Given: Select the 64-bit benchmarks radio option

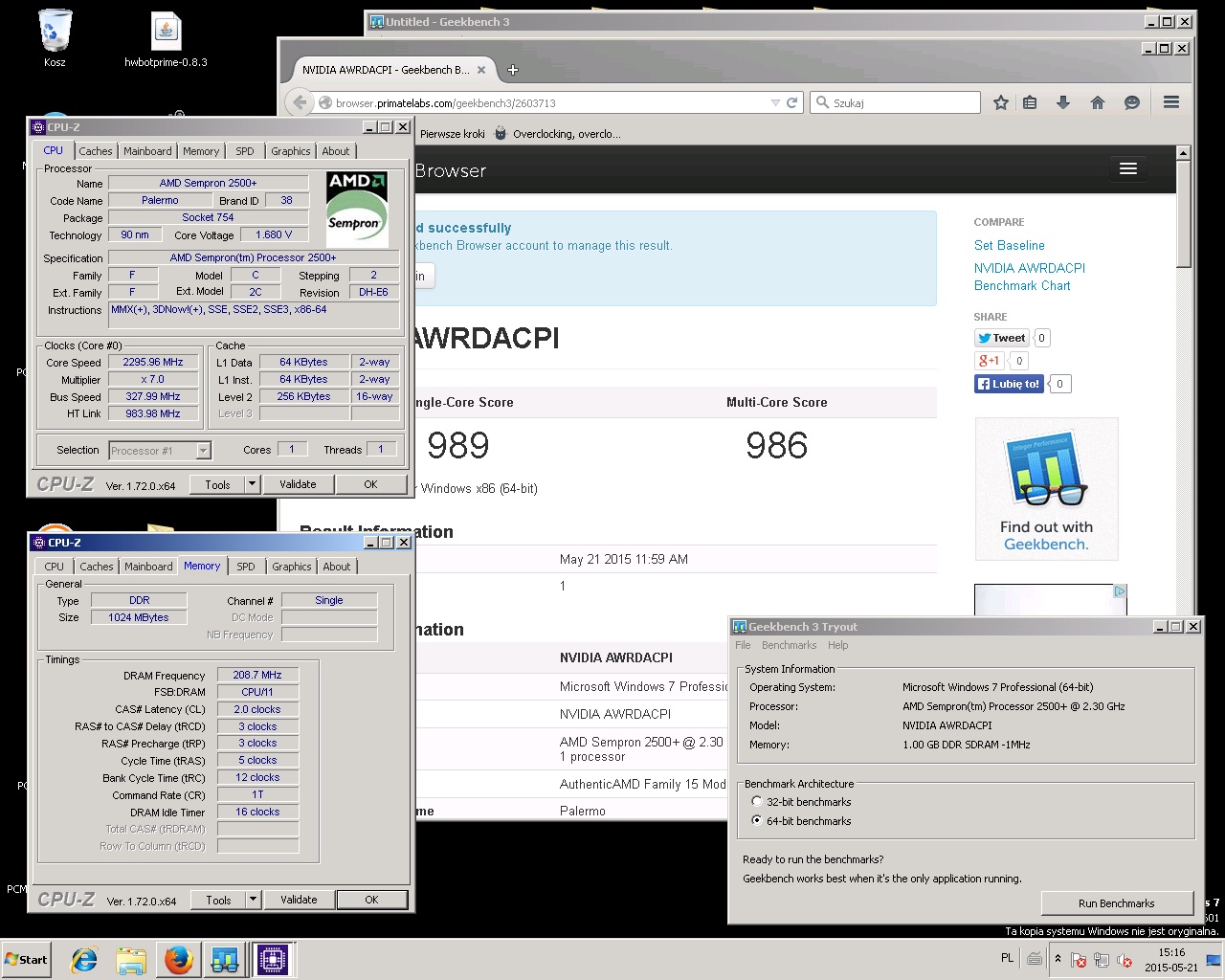Looking at the screenshot, I should pos(801,821).
